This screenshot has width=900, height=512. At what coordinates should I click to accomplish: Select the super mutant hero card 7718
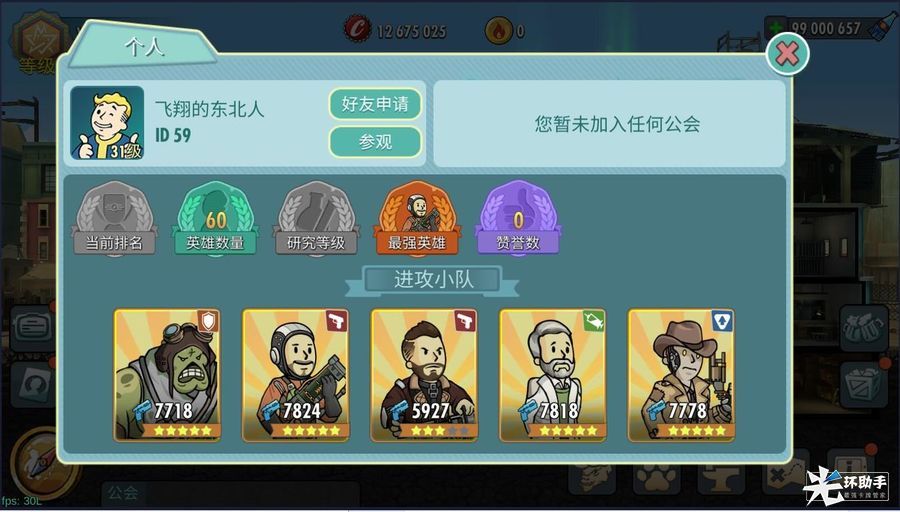167,375
